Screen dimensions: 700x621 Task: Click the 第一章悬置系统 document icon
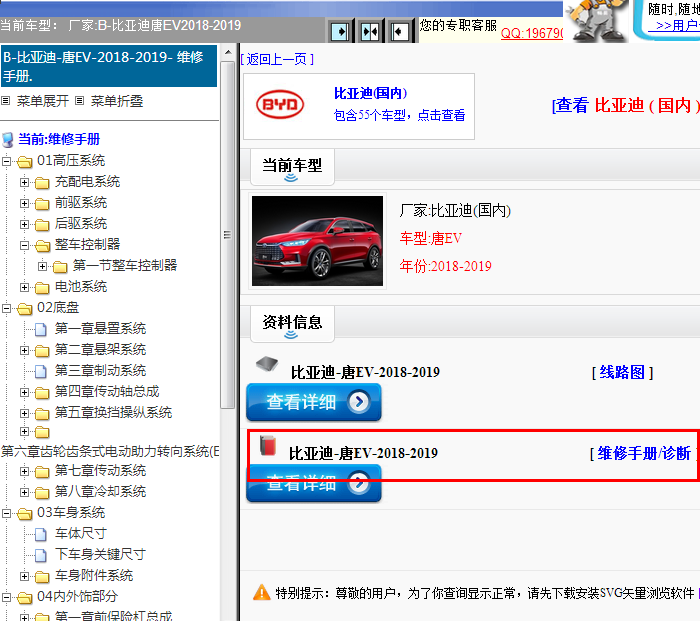[x=41, y=329]
